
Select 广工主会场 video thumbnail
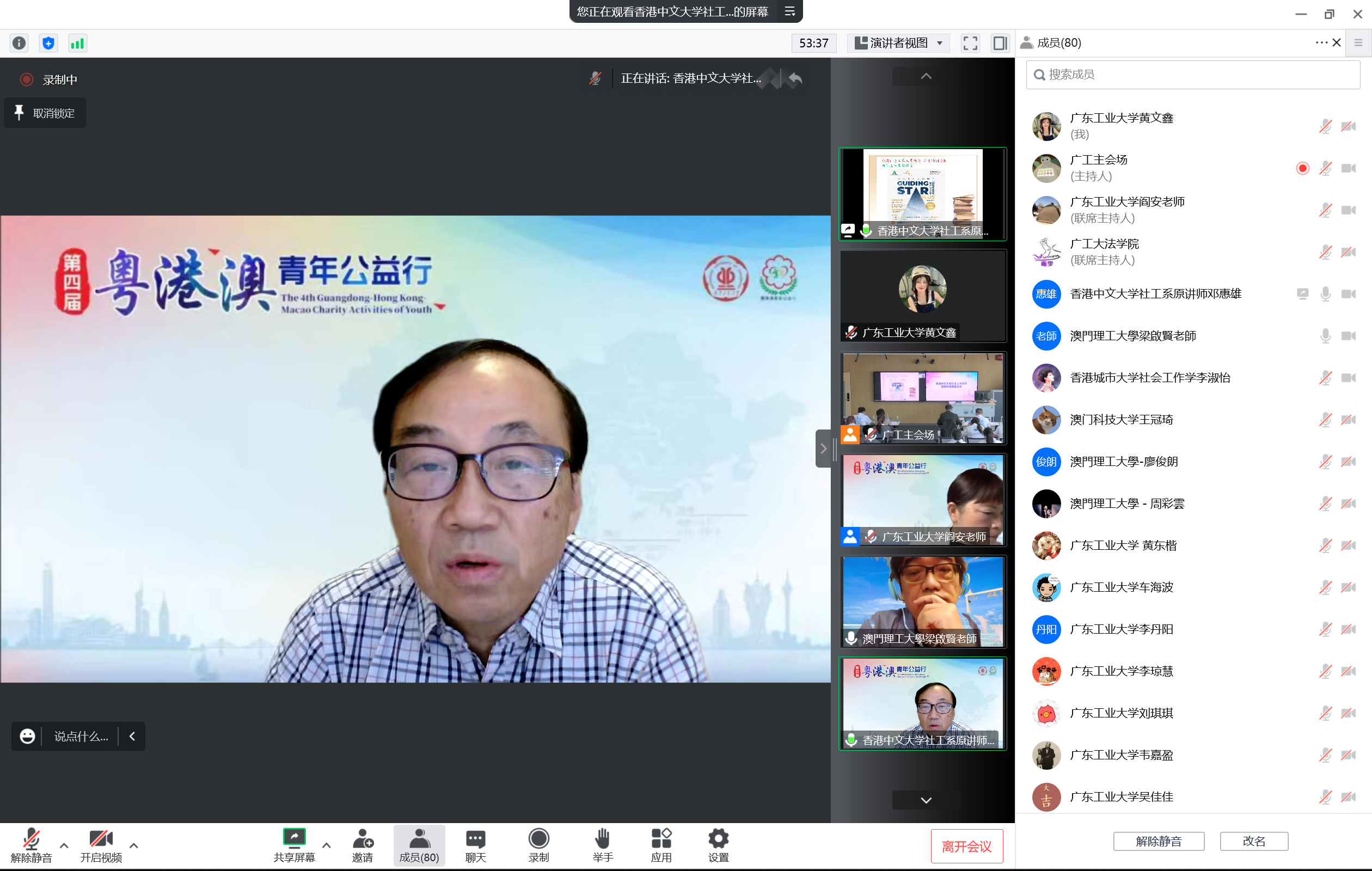coord(922,397)
